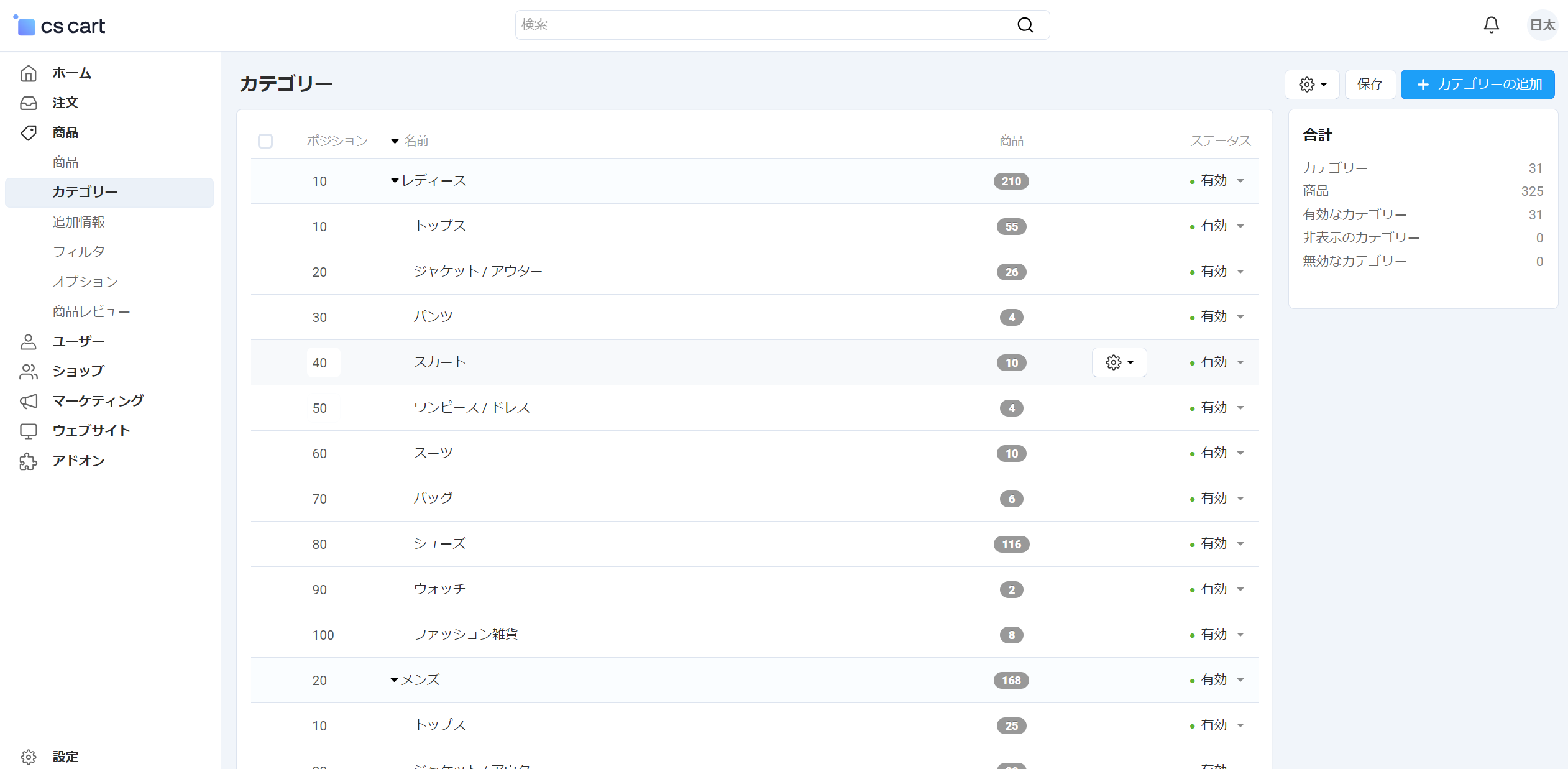The image size is (1568, 769).
Task: Tick the select-all checkbox in table header
Action: pyautogui.click(x=265, y=141)
